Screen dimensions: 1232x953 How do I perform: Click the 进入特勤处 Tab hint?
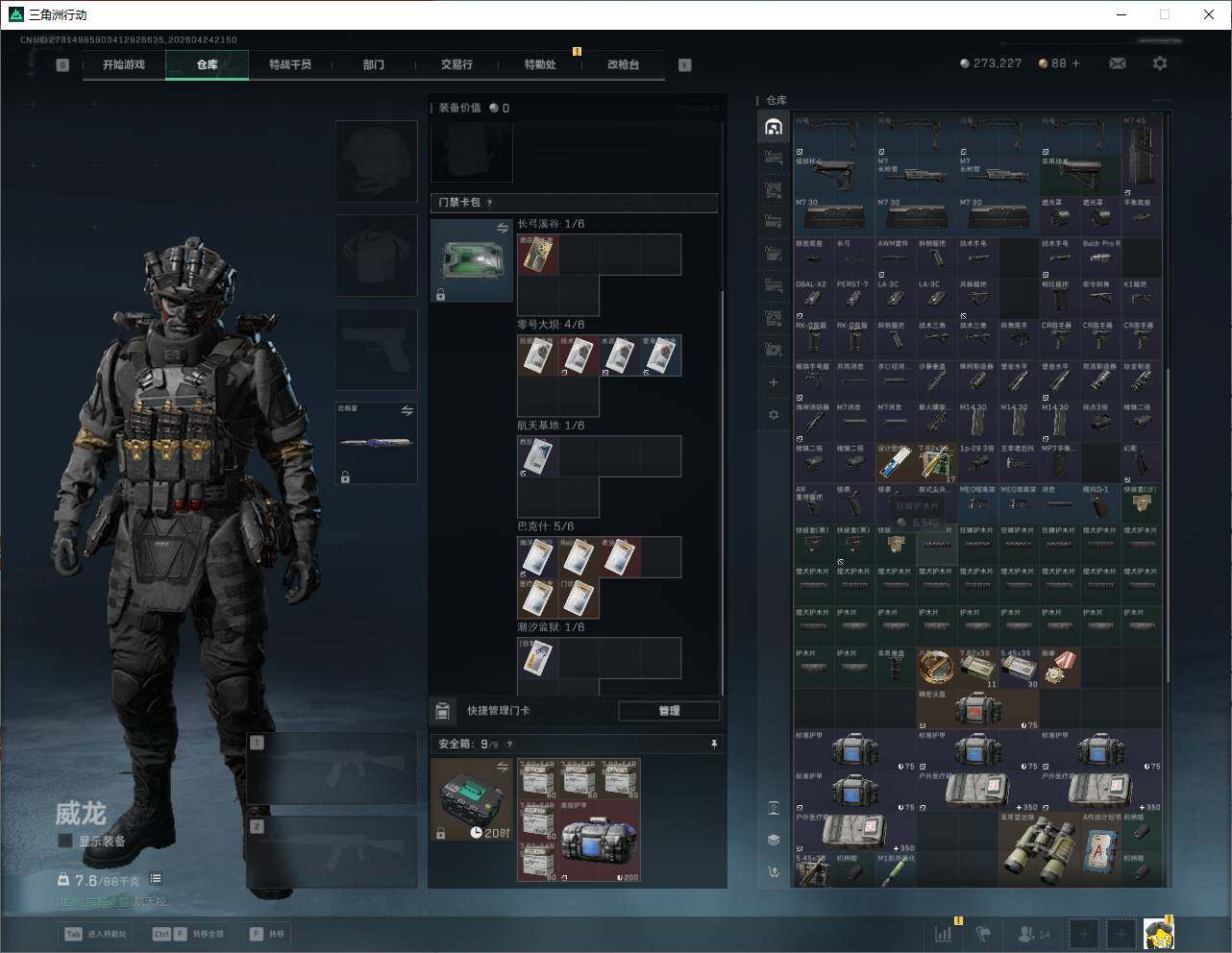94,934
